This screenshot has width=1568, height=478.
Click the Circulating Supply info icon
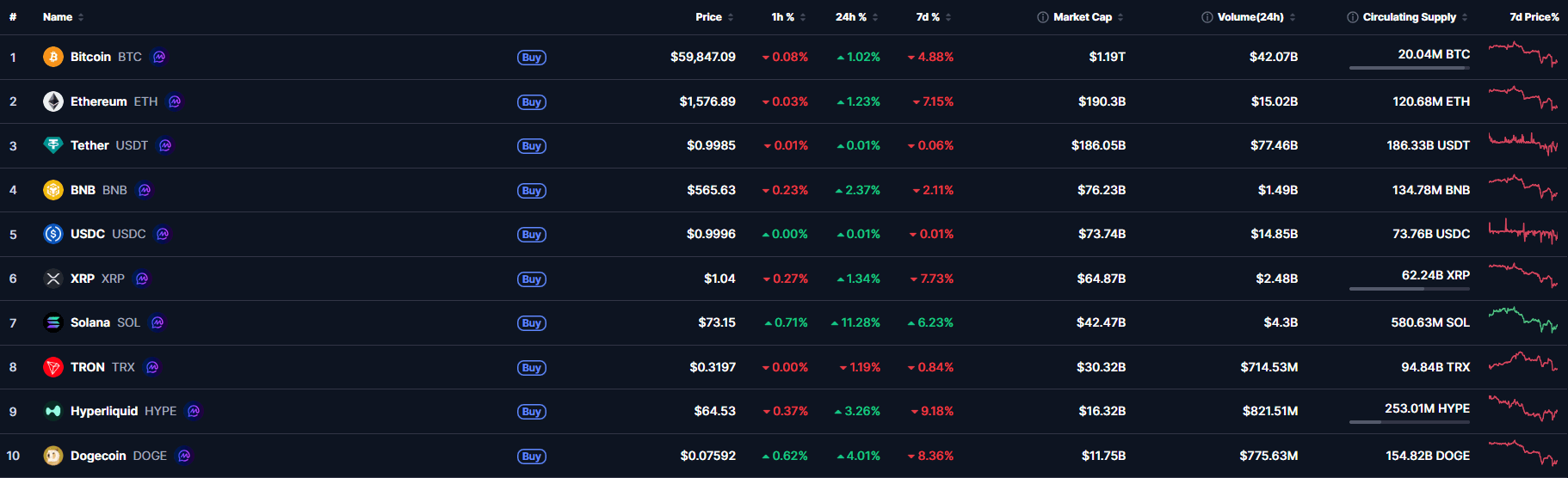(x=1353, y=17)
